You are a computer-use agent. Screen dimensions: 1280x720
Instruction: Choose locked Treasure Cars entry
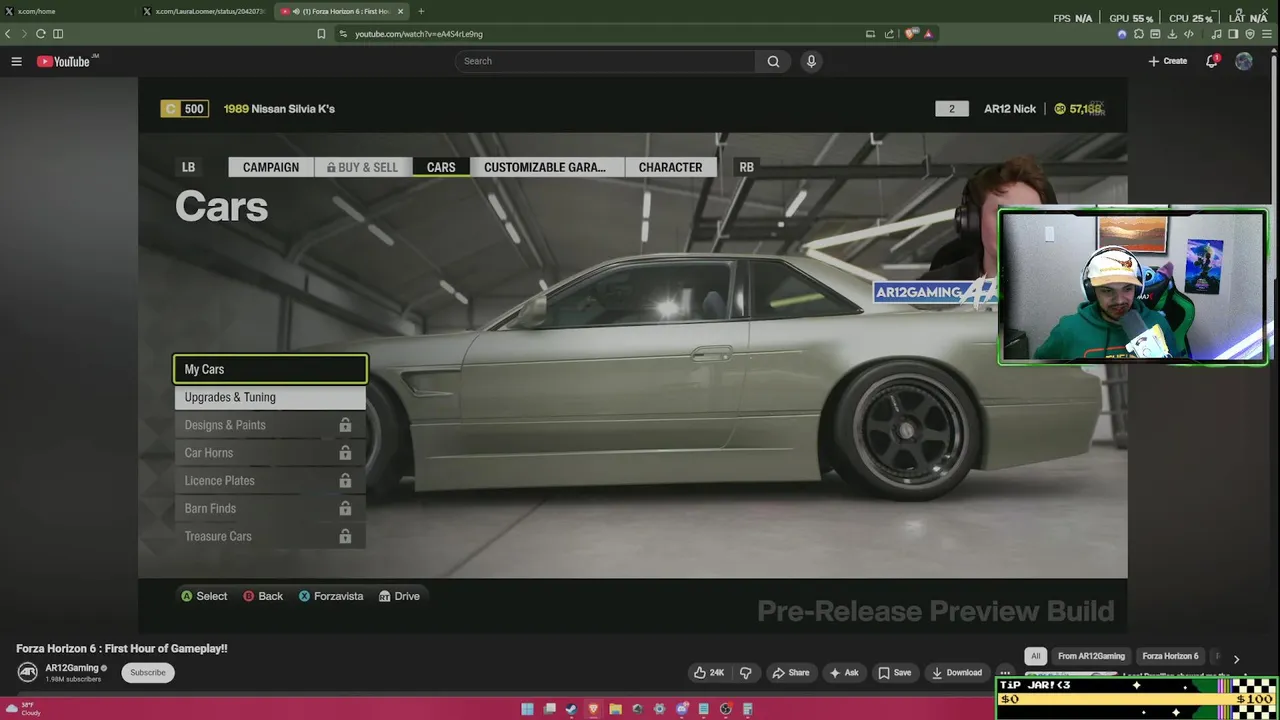pos(270,537)
